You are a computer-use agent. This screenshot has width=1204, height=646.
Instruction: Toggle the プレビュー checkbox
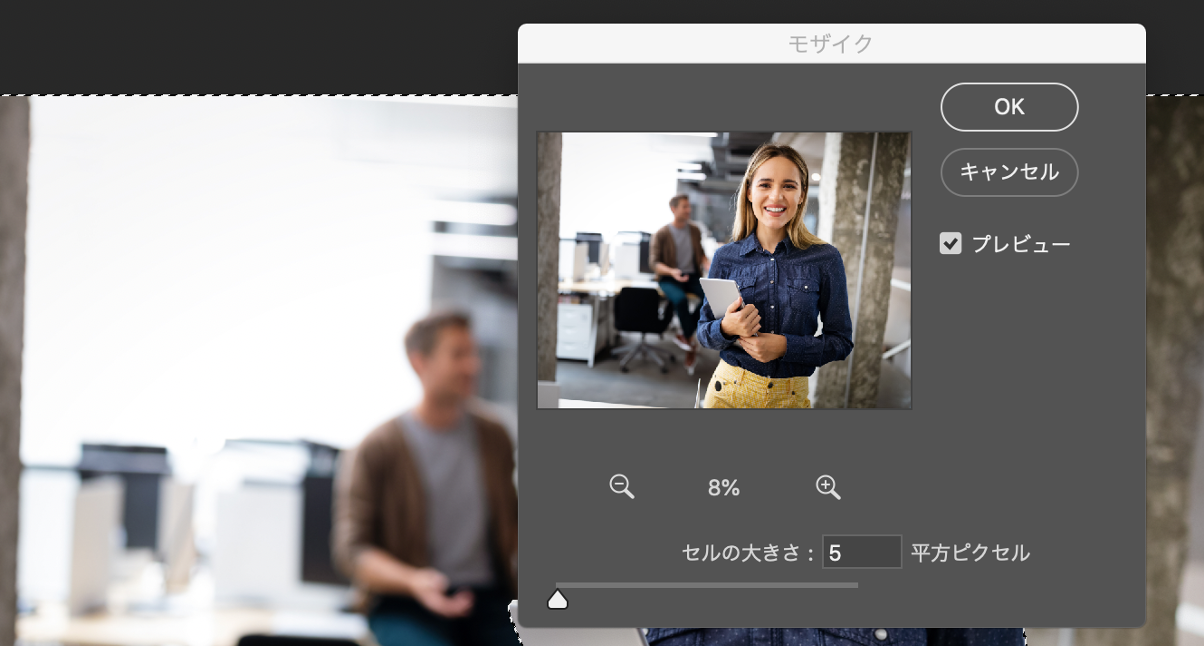[950, 243]
